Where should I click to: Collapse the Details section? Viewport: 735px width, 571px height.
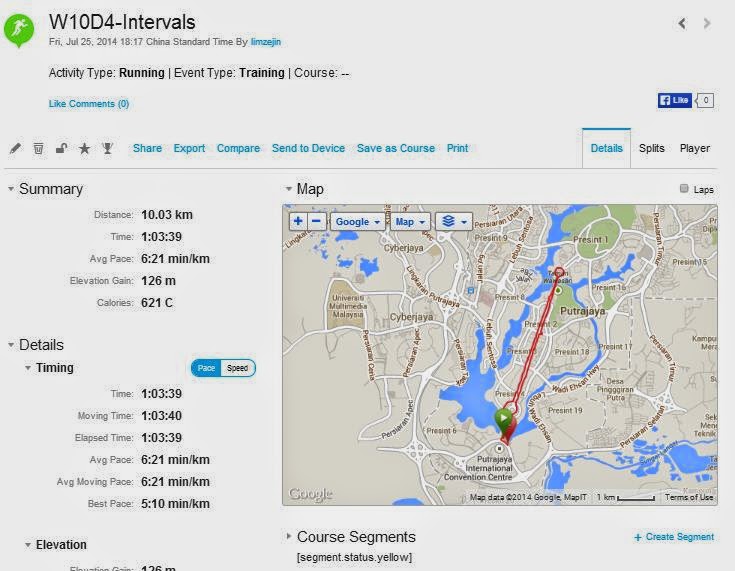coord(10,345)
